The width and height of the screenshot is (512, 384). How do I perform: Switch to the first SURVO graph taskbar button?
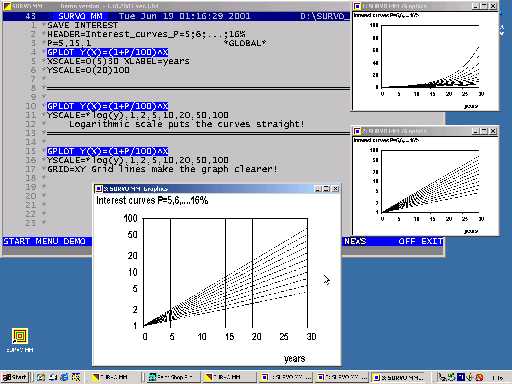[286, 377]
